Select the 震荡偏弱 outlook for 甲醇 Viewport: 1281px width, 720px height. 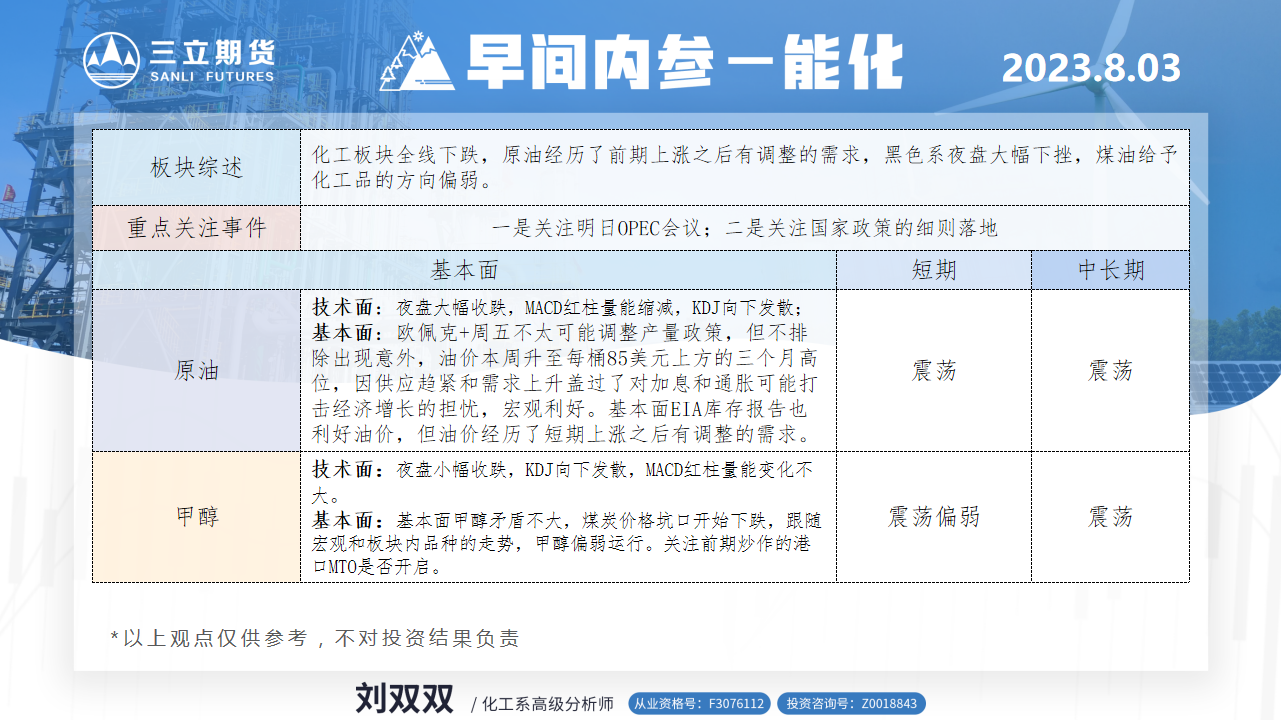coord(933,517)
